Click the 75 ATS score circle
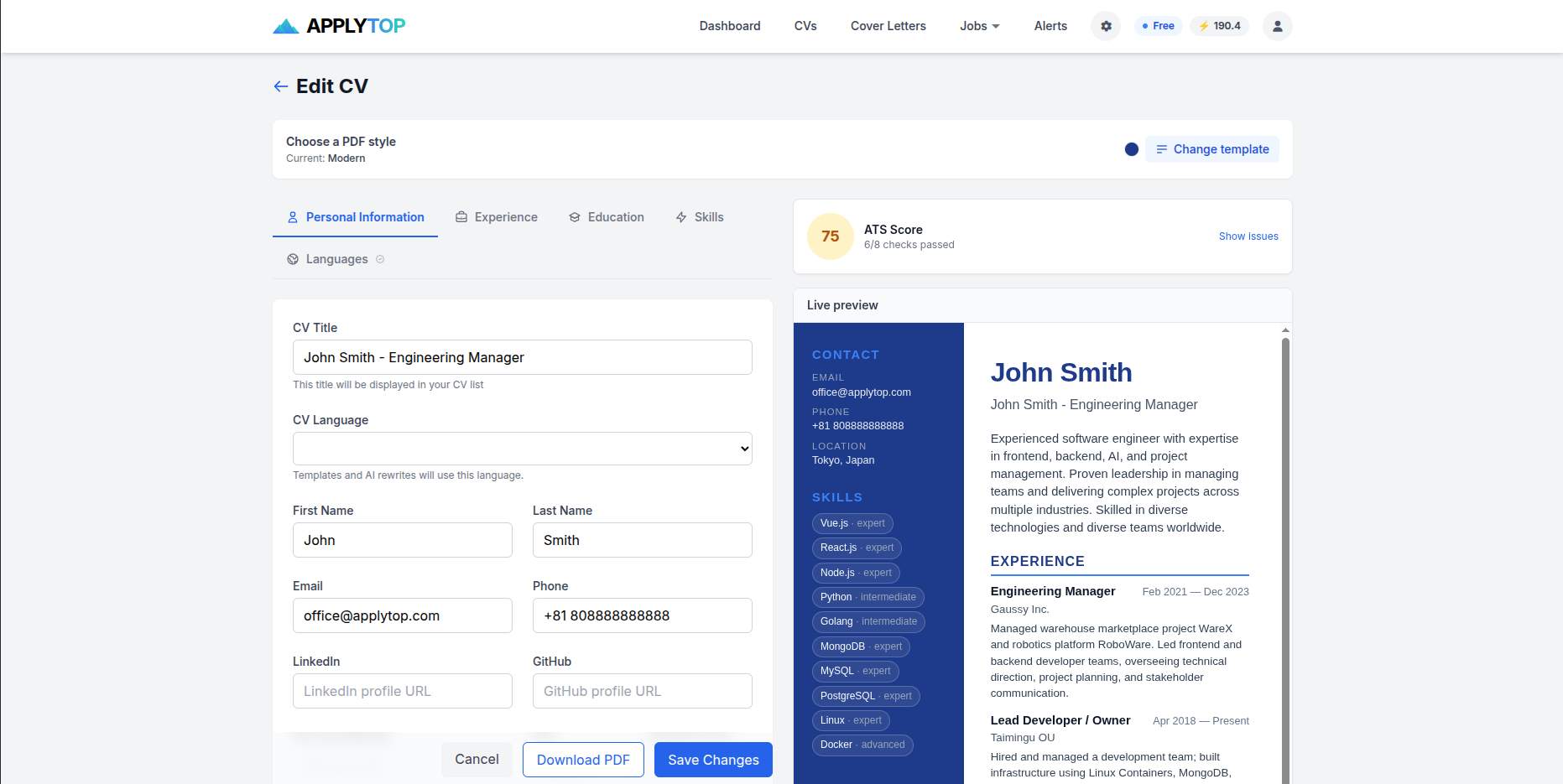 pos(831,236)
